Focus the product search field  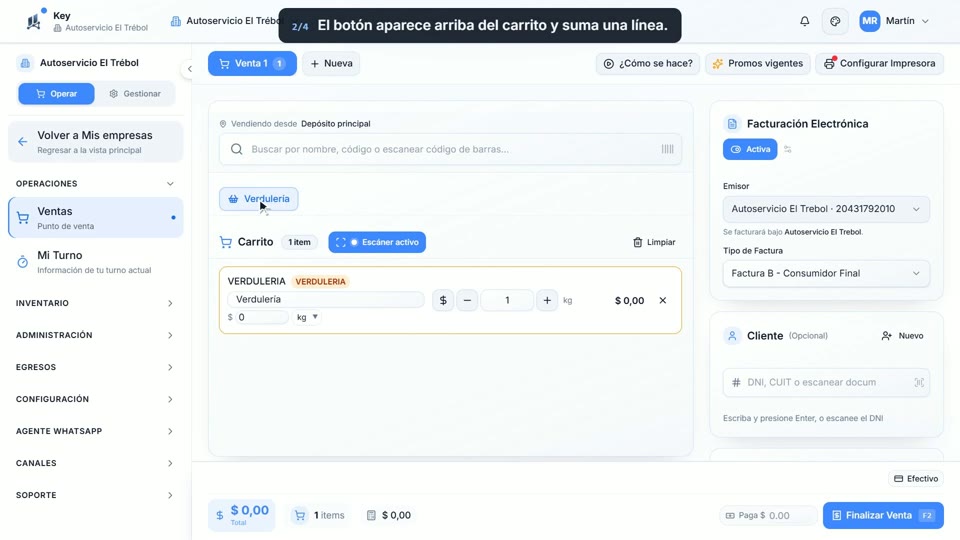[450, 149]
